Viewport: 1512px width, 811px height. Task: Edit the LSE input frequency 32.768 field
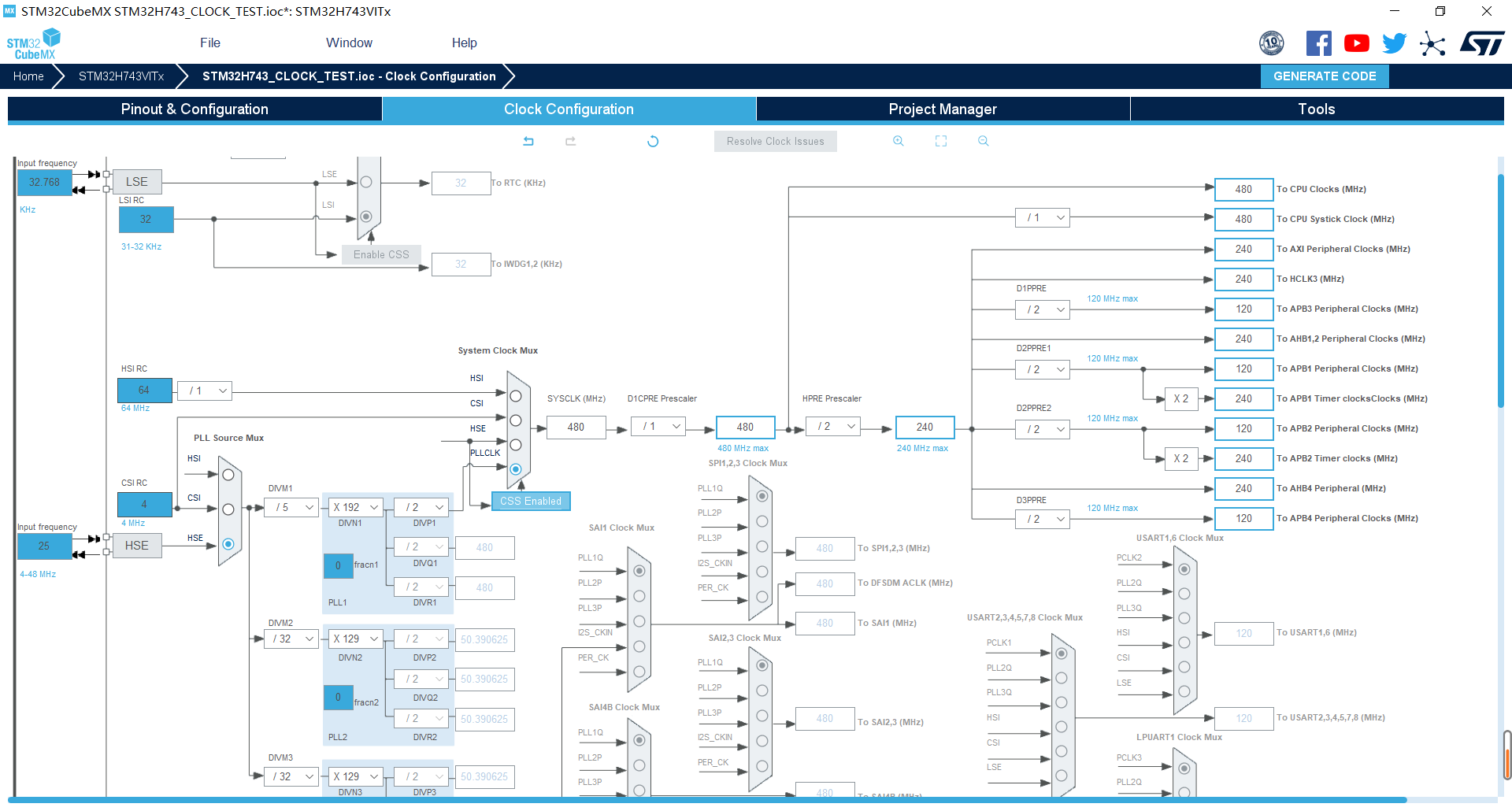(x=45, y=182)
